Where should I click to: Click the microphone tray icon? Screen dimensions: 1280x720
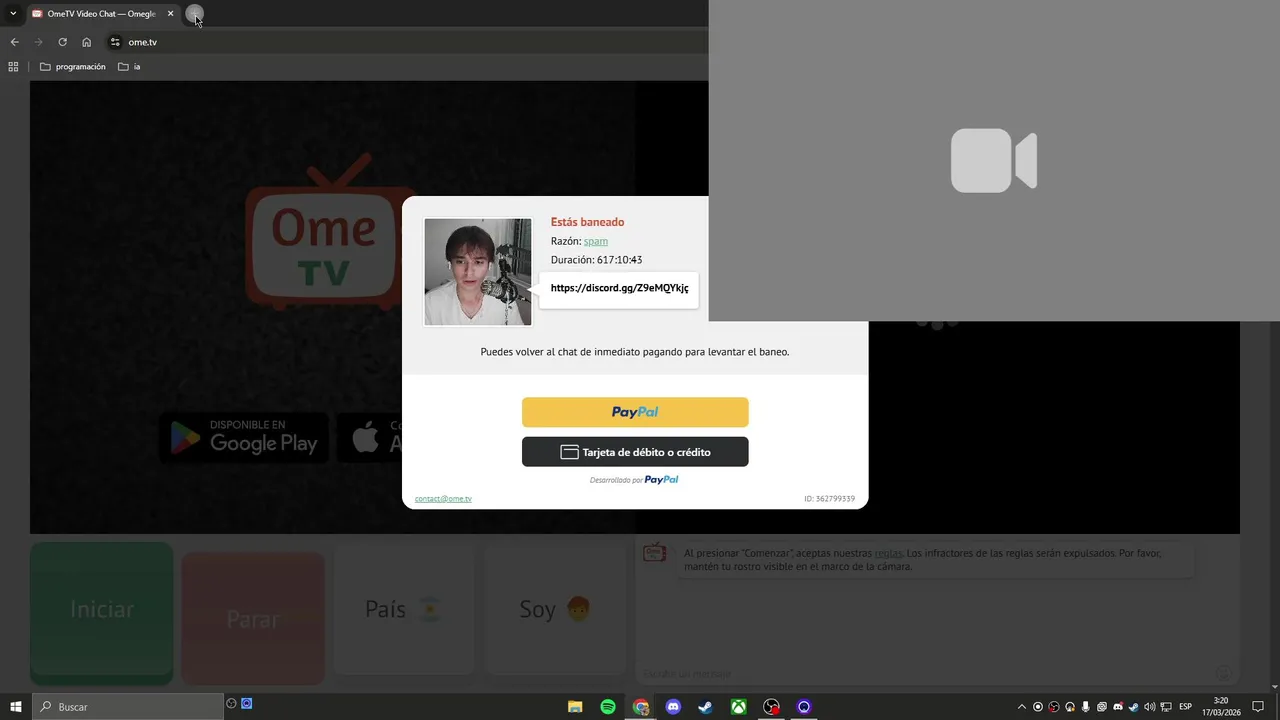pos(1086,707)
